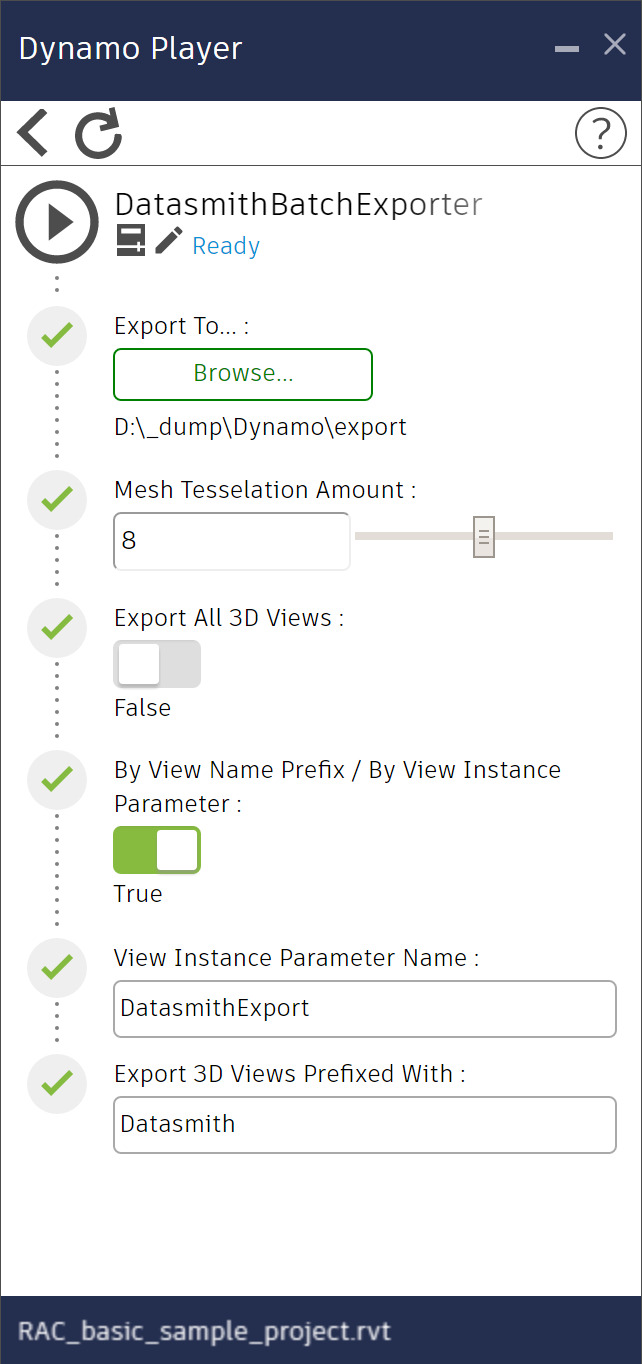
Task: Click the View Instance Parameter Name field
Action: pyautogui.click(x=364, y=1008)
